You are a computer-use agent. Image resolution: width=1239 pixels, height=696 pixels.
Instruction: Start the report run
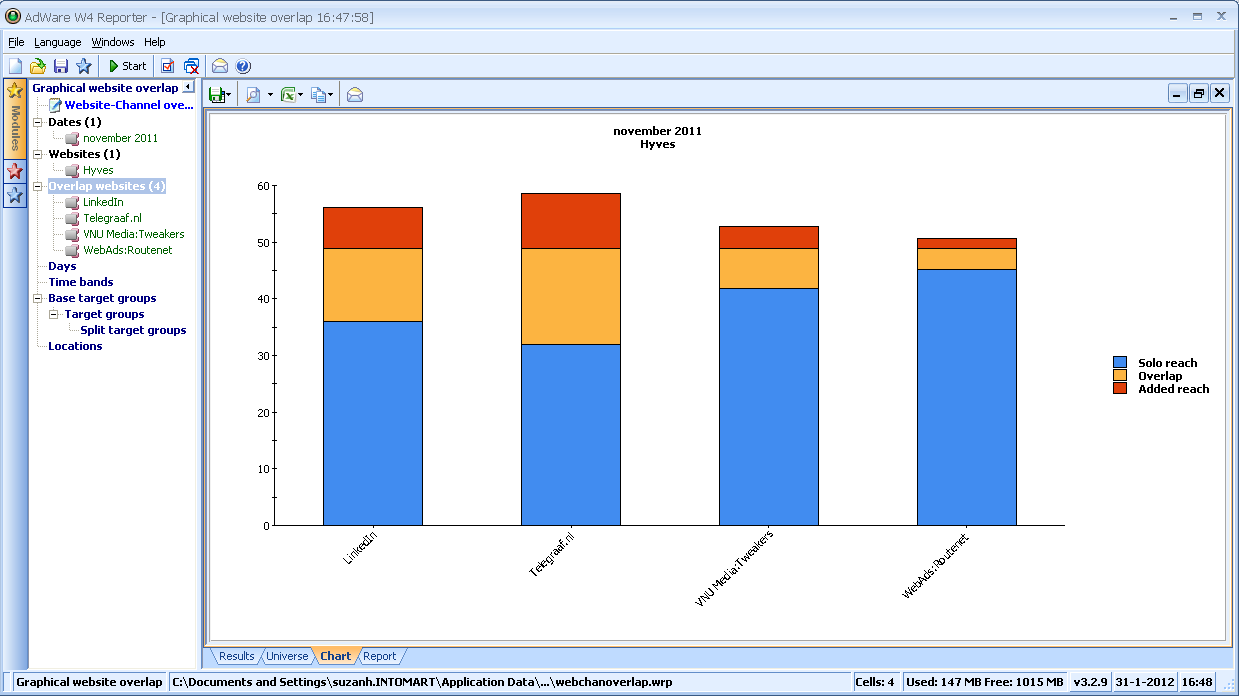(x=128, y=66)
